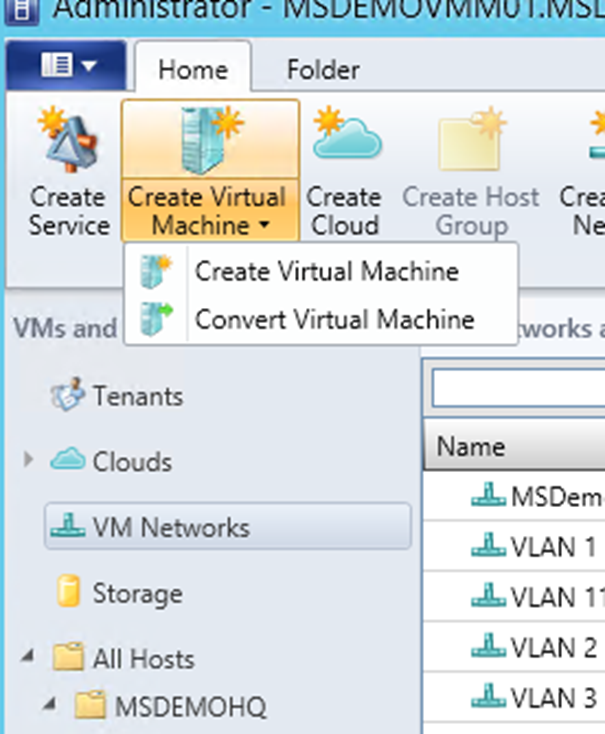Click the Create Service ribbon icon
Image resolution: width=605 pixels, height=734 pixels.
click(69, 139)
